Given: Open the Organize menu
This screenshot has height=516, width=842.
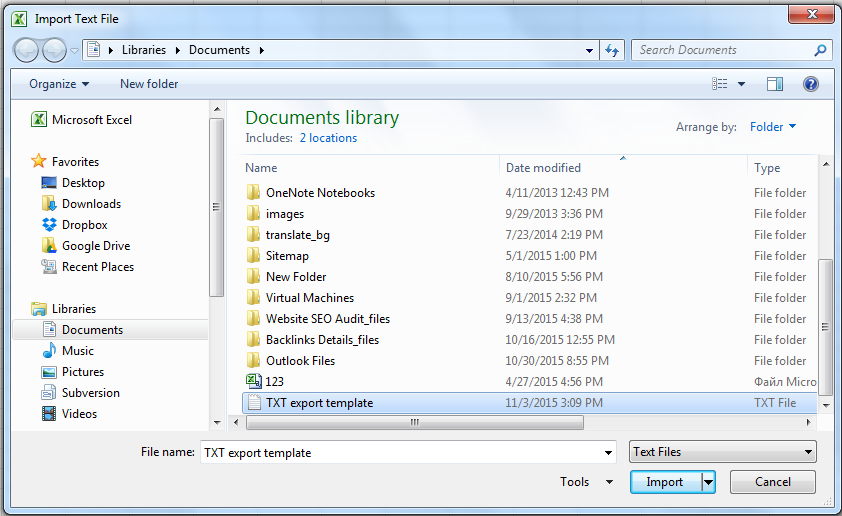Looking at the screenshot, I should pos(59,84).
